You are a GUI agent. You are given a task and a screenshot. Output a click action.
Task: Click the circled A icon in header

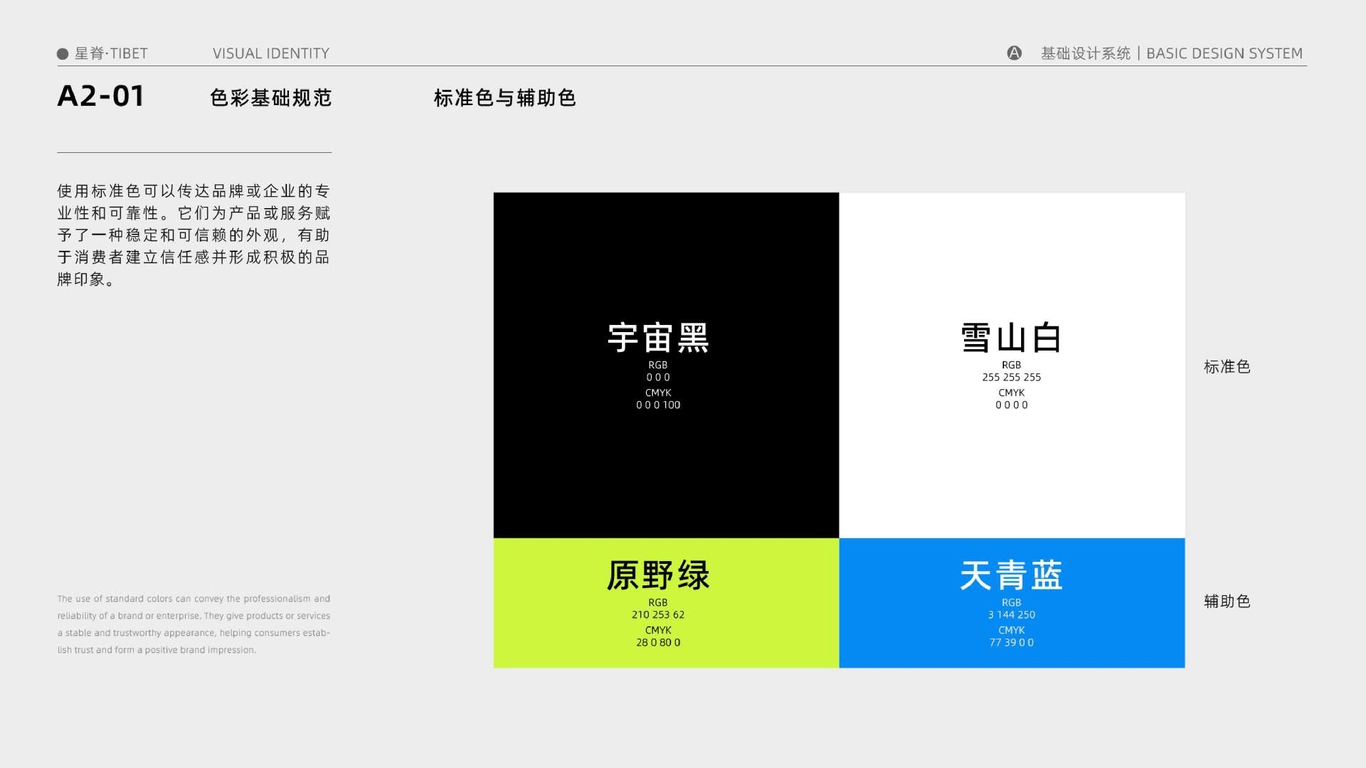[1014, 53]
